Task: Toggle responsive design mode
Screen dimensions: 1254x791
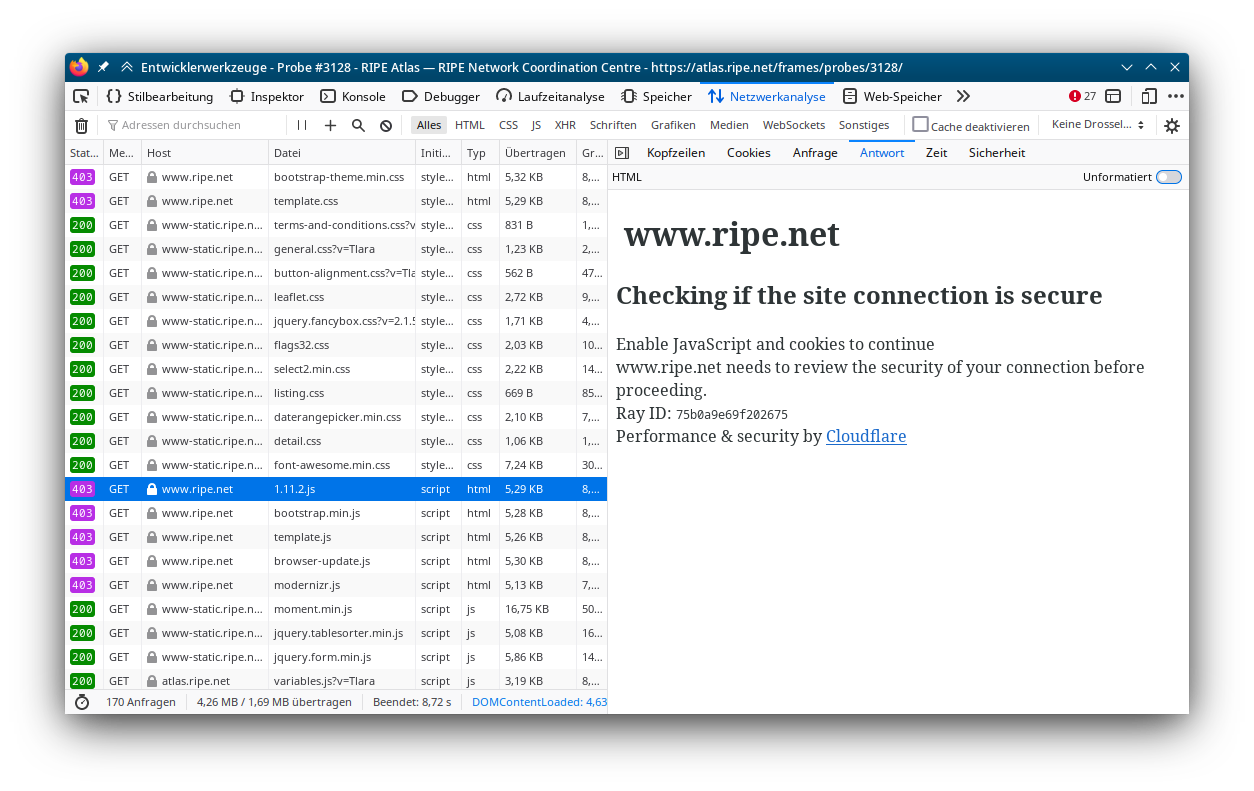Action: tap(1149, 97)
